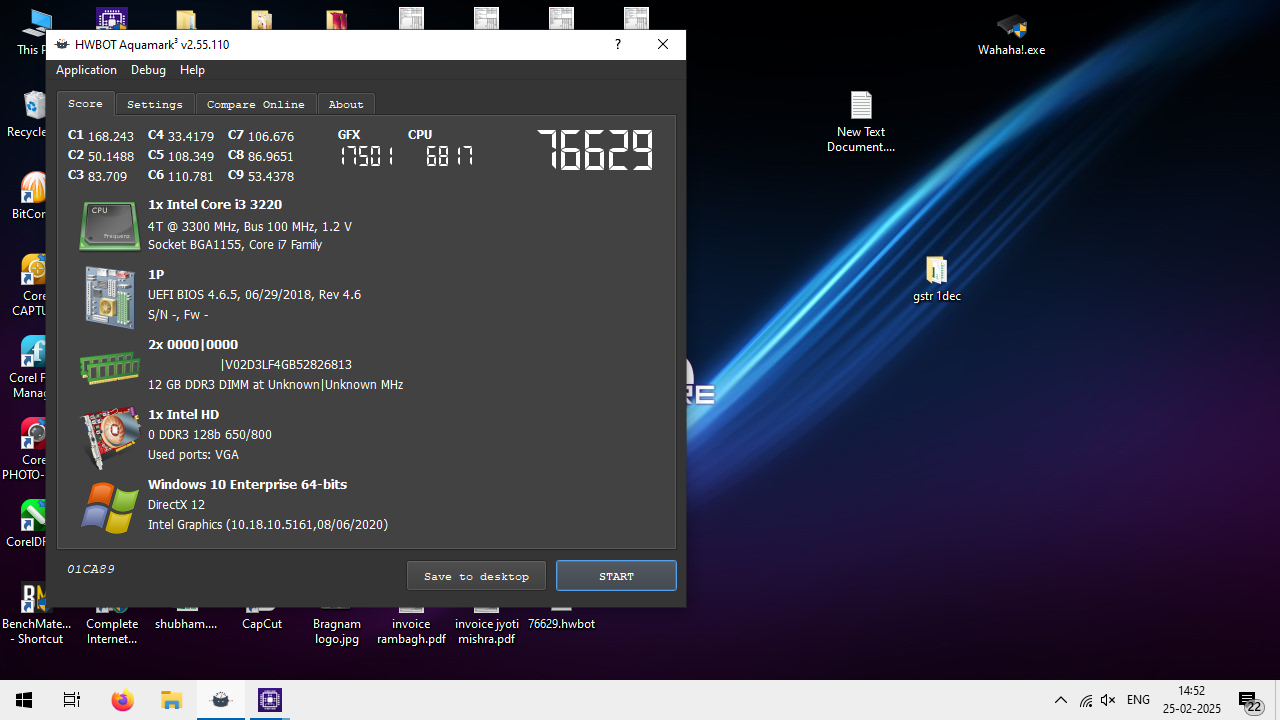The image size is (1280, 720).
Task: Click the START benchmark button
Action: pyautogui.click(x=616, y=576)
